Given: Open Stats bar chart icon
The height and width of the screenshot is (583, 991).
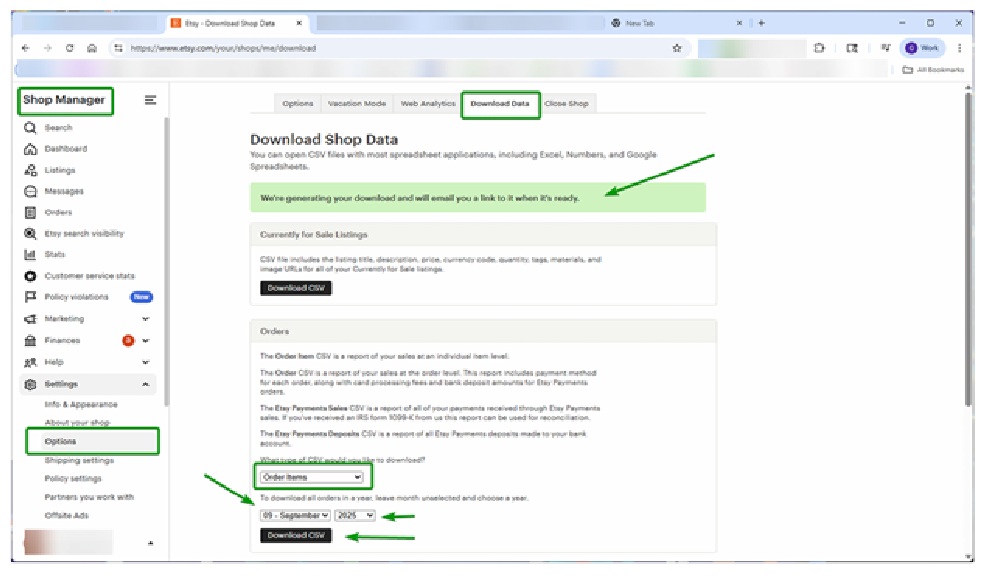Looking at the screenshot, I should pos(30,254).
